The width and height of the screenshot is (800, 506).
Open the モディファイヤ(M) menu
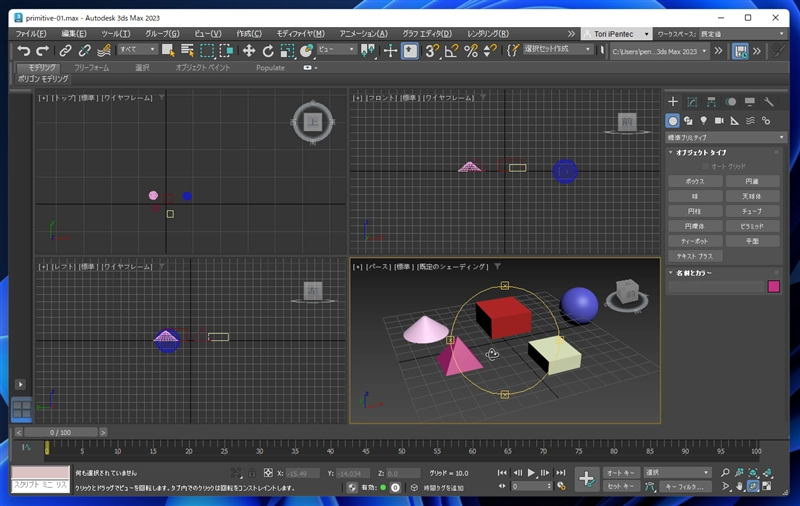(301, 34)
